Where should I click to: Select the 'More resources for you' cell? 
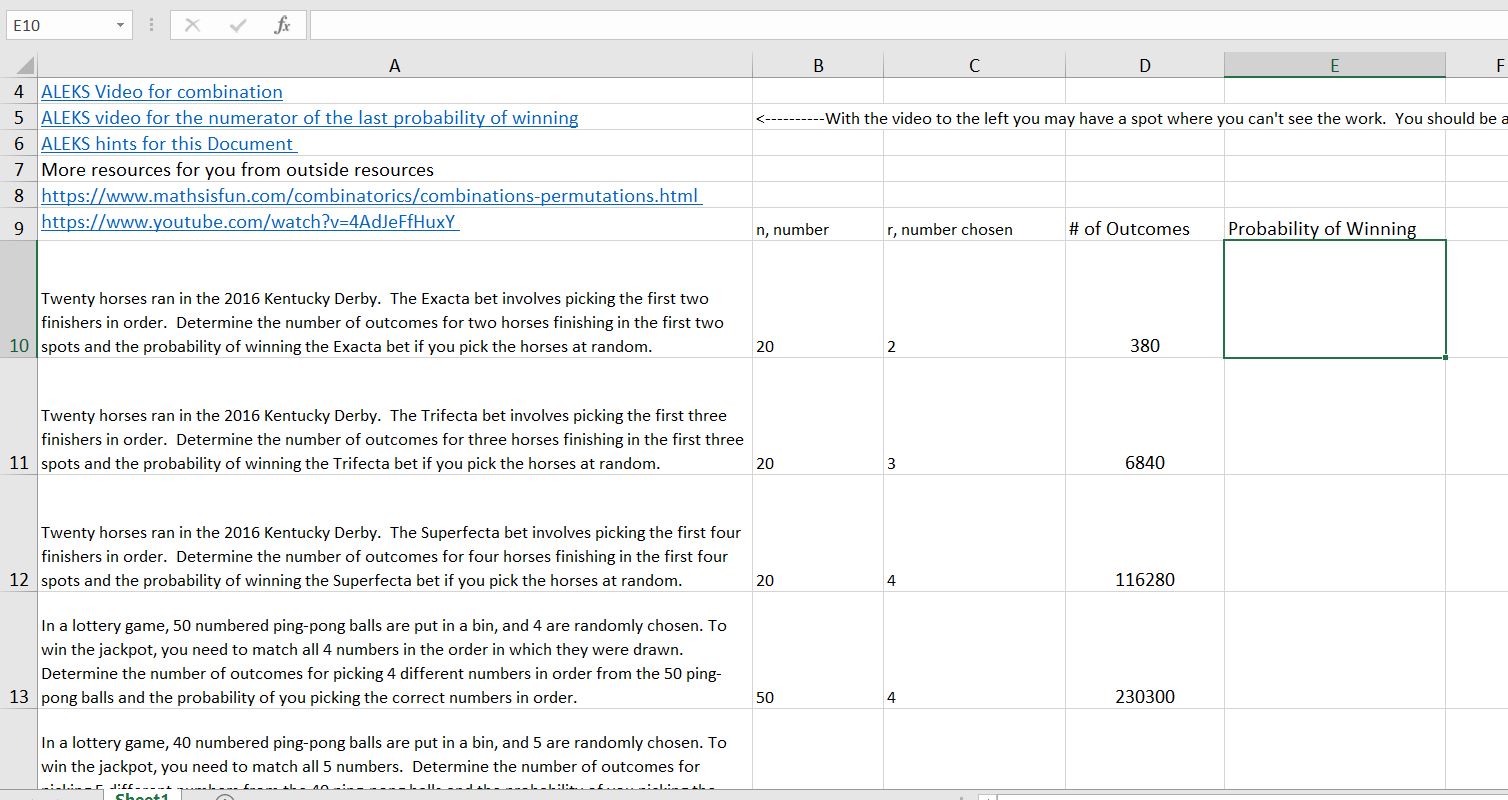click(394, 170)
